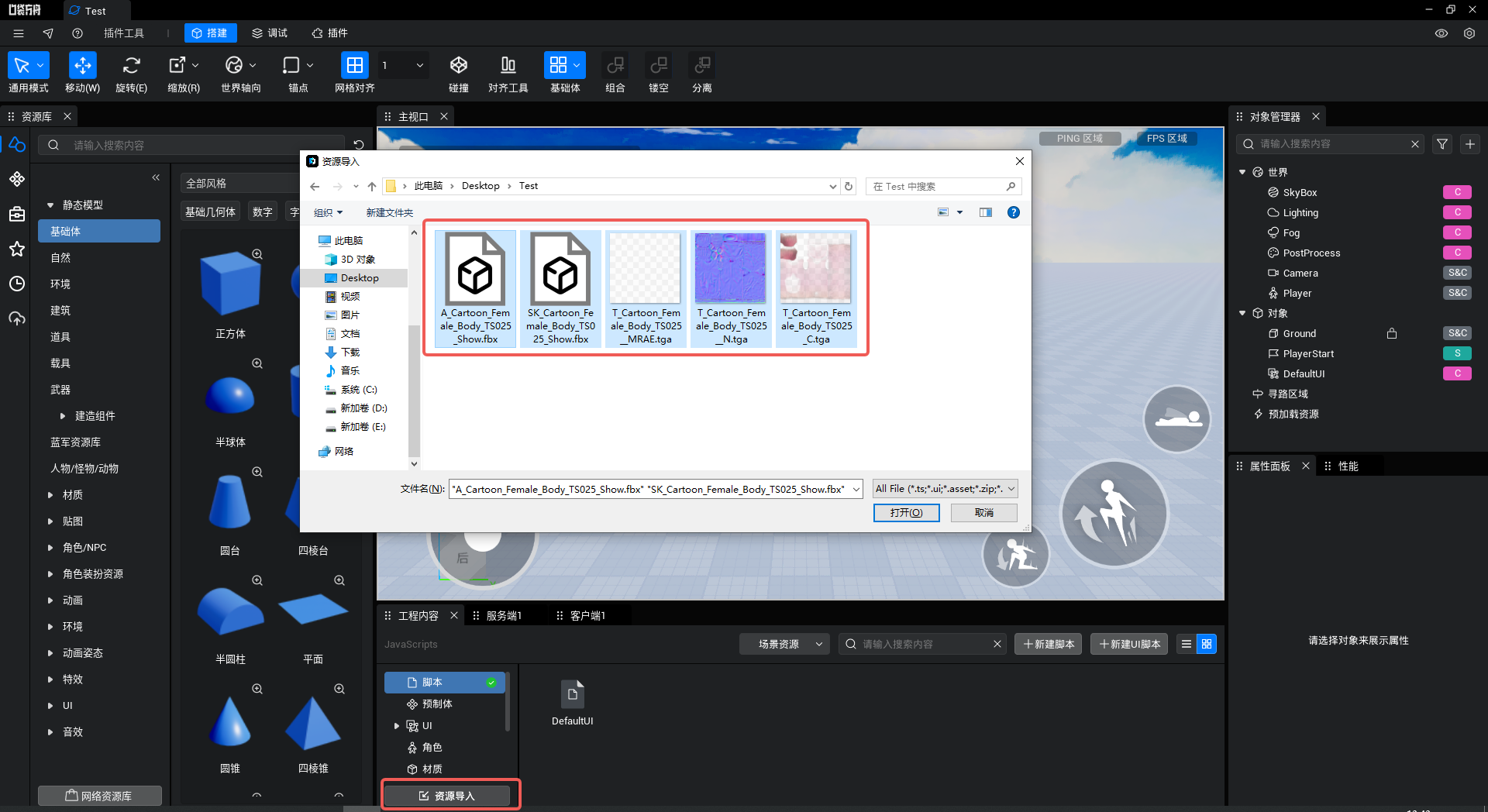1488x812 pixels.
Task: Select the 基础体 category in asset library
Action: [99, 231]
